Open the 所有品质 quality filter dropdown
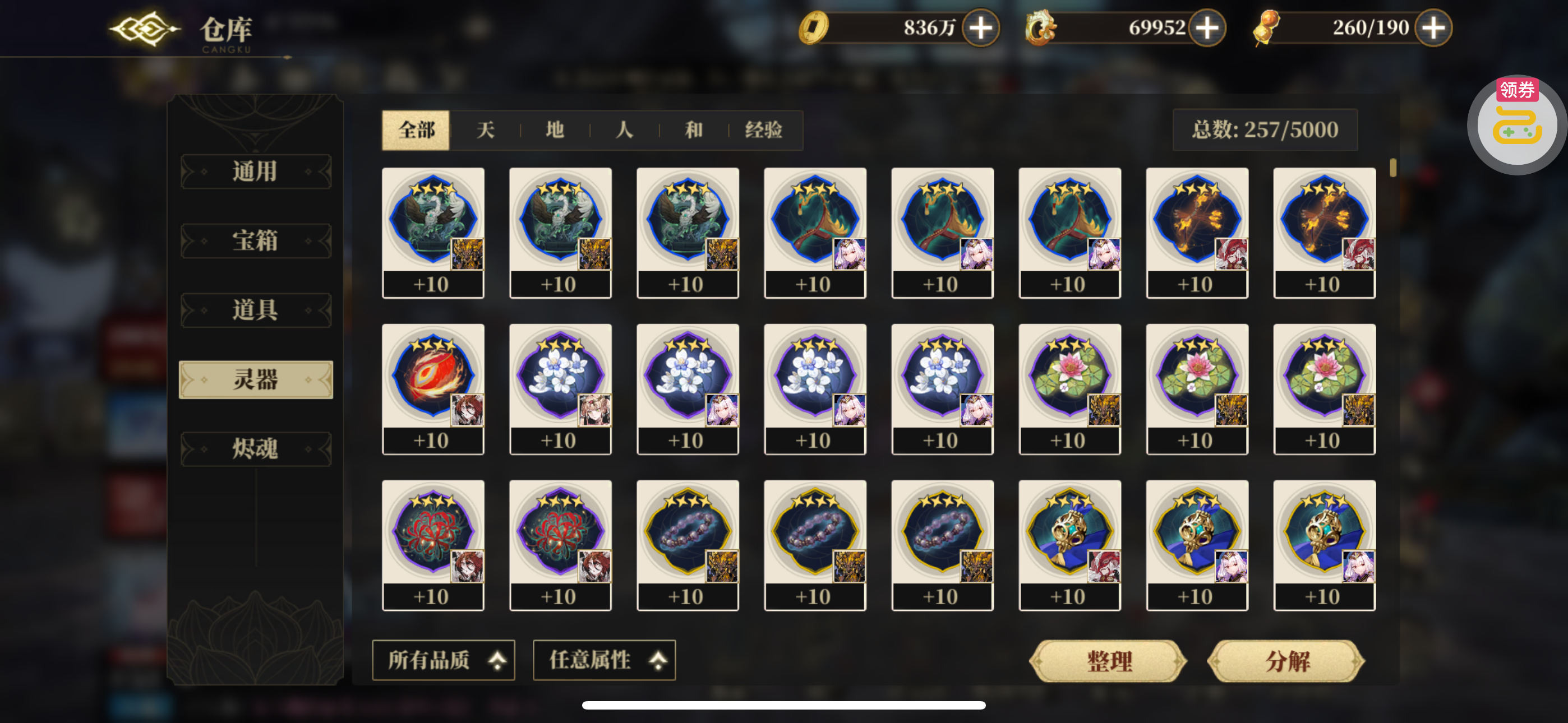The image size is (1568, 723). click(444, 660)
